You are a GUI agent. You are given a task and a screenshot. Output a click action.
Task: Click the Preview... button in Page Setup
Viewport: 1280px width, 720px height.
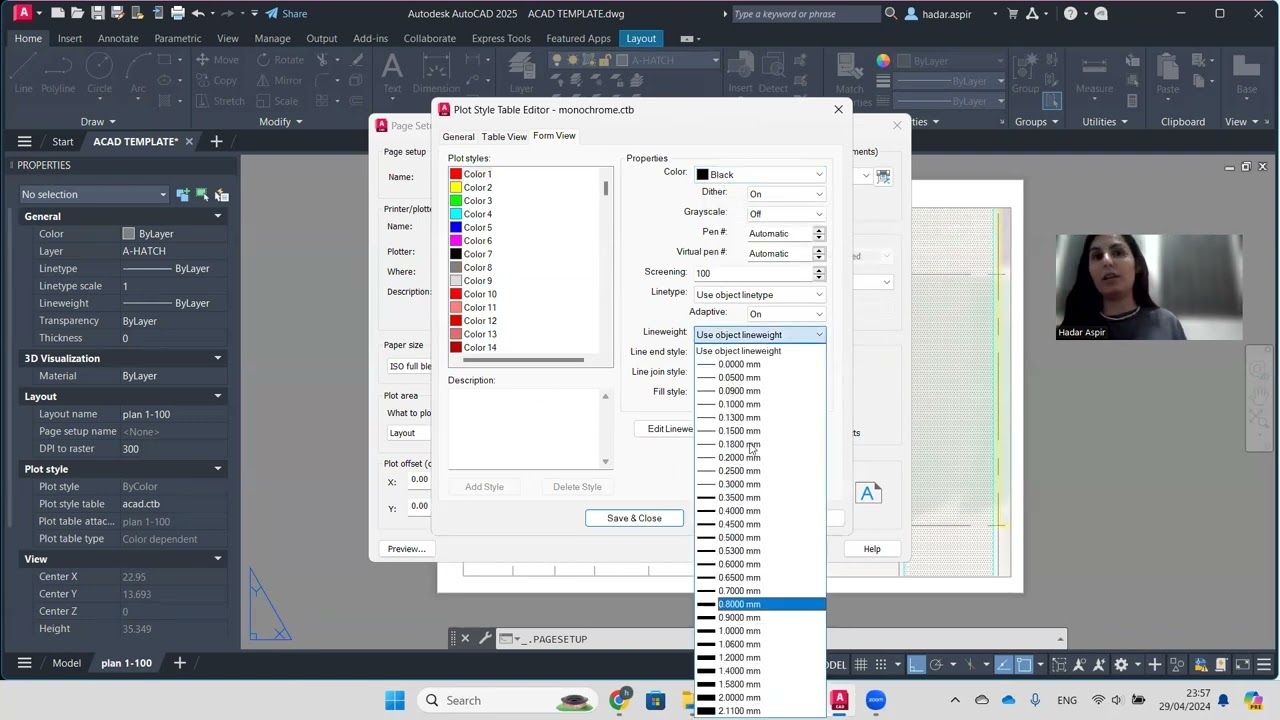tap(406, 549)
